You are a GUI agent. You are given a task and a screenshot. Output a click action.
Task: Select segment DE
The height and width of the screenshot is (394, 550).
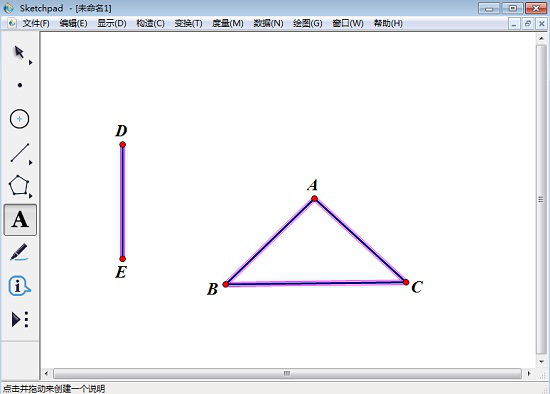tap(122, 202)
